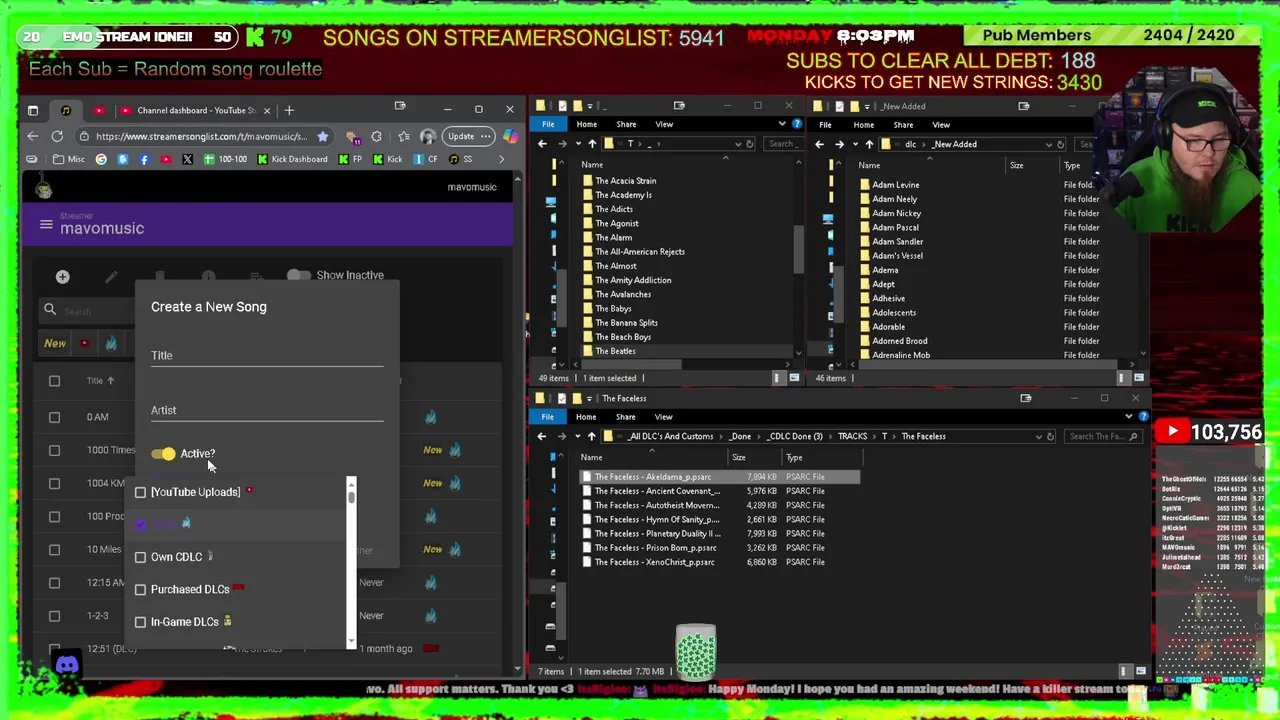1280x720 pixels.
Task: Refresh the _New Added folder address bar
Action: (1060, 144)
